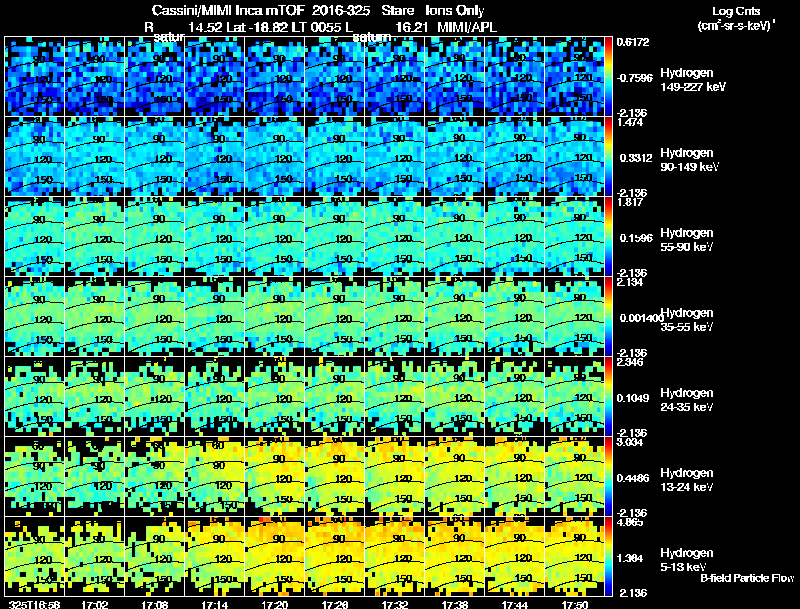Image resolution: width=800 pixels, height=609 pixels.
Task: Click the '1.364' colorbar midpoint value
Action: [630, 558]
